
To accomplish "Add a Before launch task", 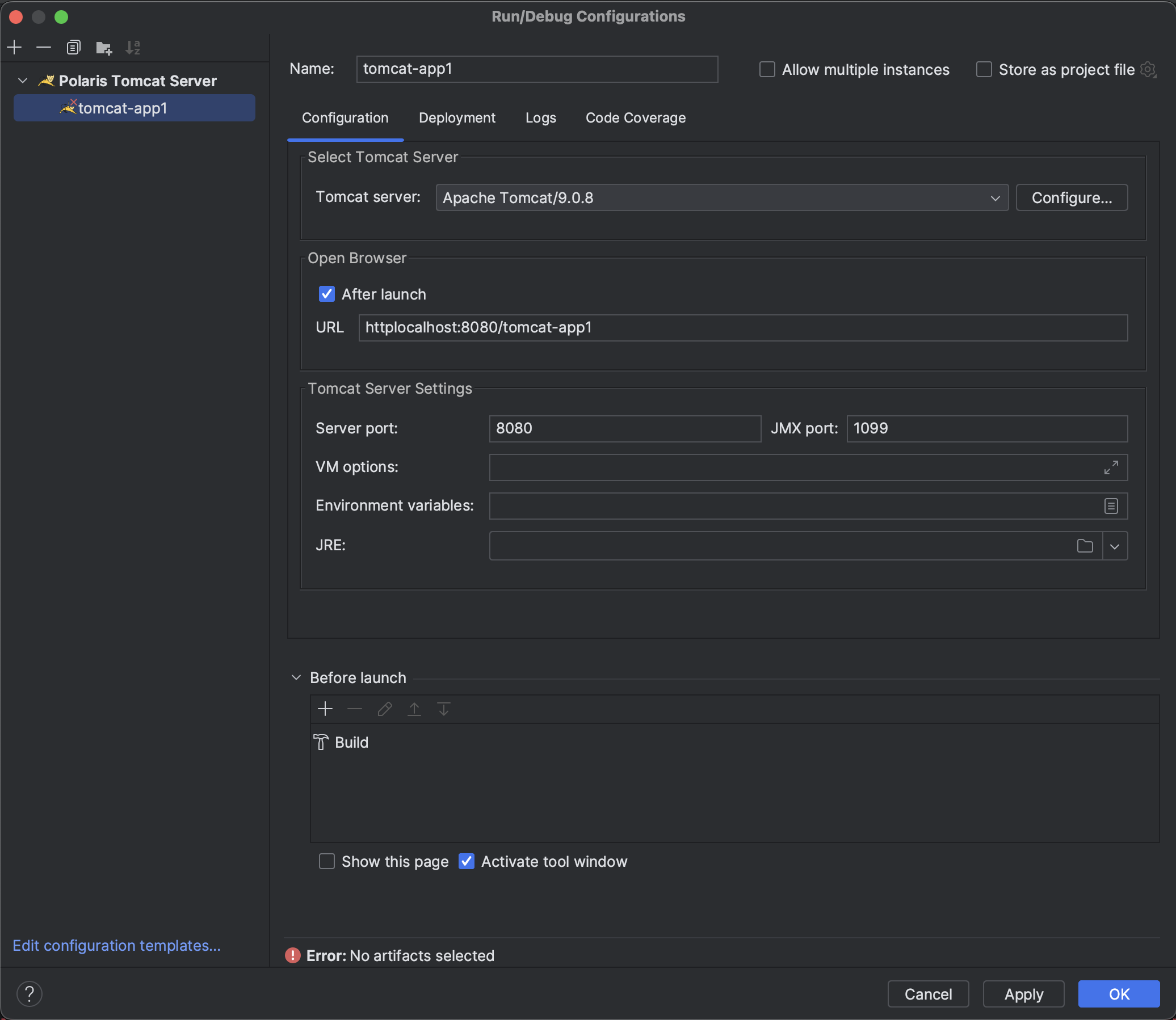I will coord(325,709).
